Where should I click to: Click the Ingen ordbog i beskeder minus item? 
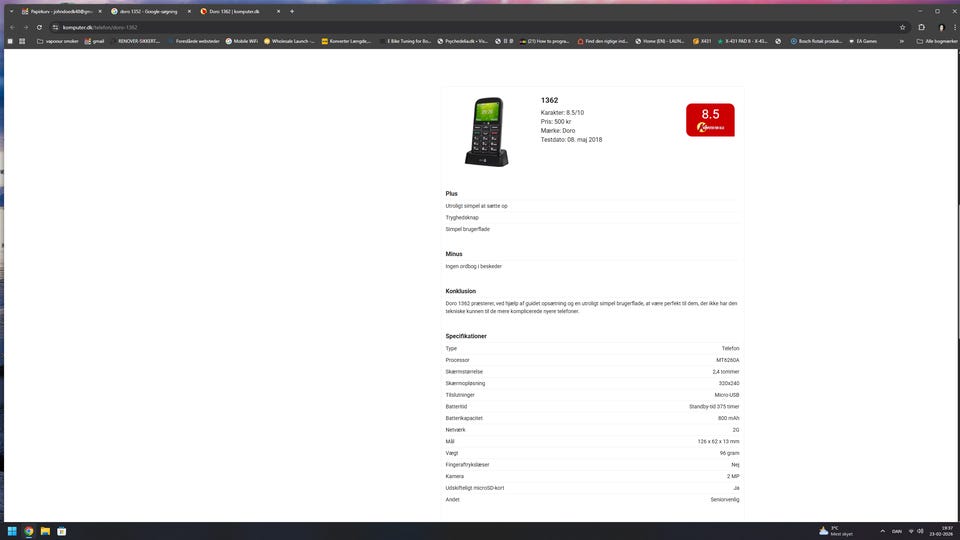coord(473,266)
